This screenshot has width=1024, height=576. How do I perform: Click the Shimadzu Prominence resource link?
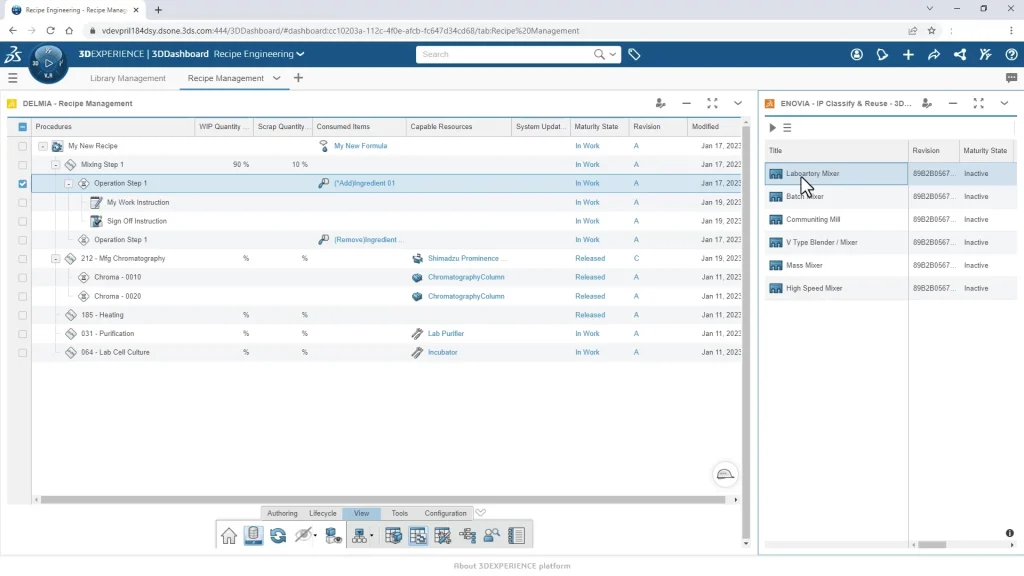pos(467,259)
